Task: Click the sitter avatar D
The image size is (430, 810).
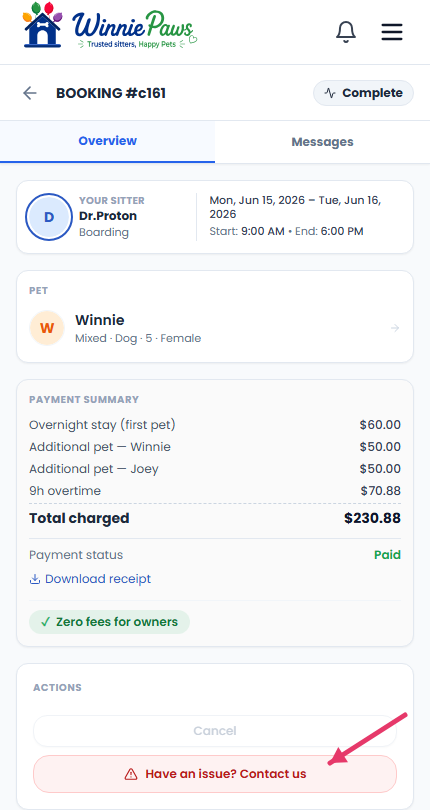Action: 49,217
